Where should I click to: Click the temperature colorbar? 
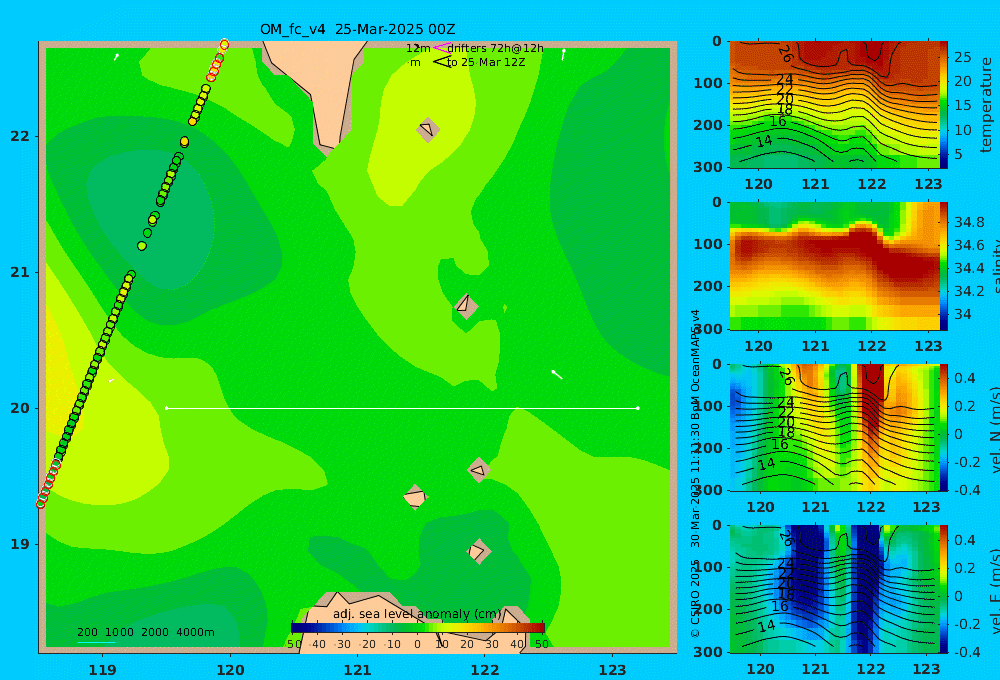944,104
